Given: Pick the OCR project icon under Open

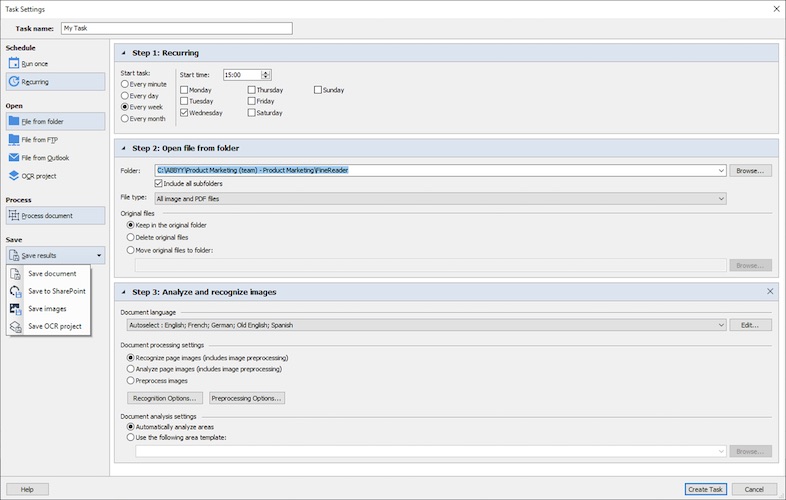Looking at the screenshot, I should click(x=14, y=176).
